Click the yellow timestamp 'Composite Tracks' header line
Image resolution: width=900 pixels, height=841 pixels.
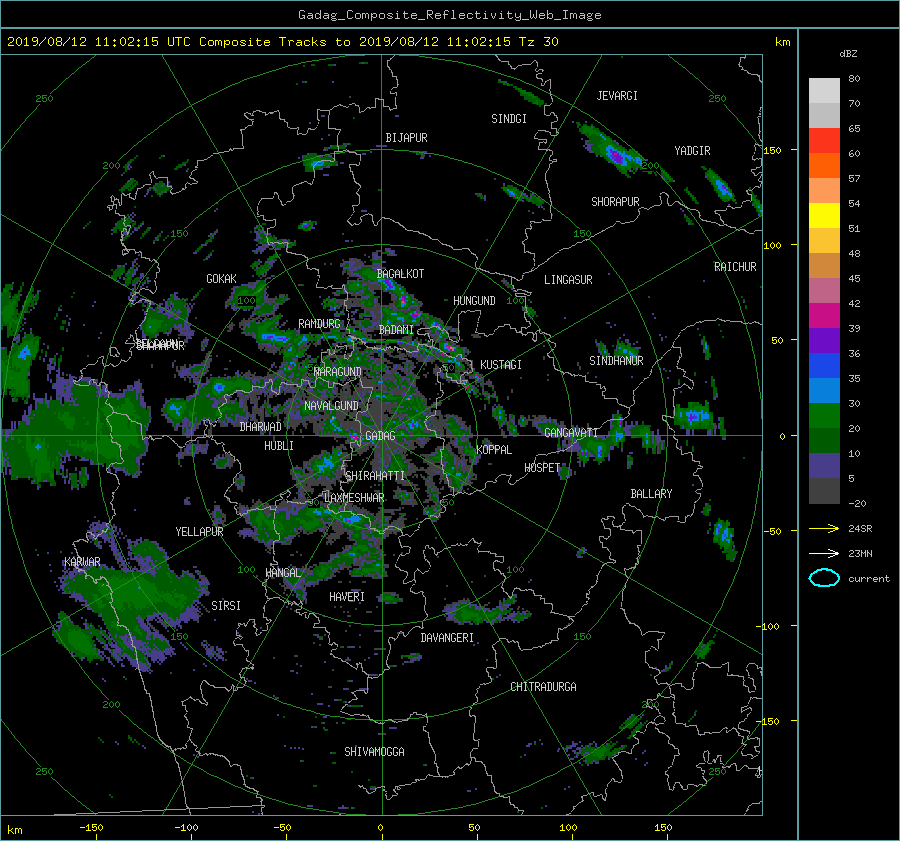pyautogui.click(x=282, y=41)
